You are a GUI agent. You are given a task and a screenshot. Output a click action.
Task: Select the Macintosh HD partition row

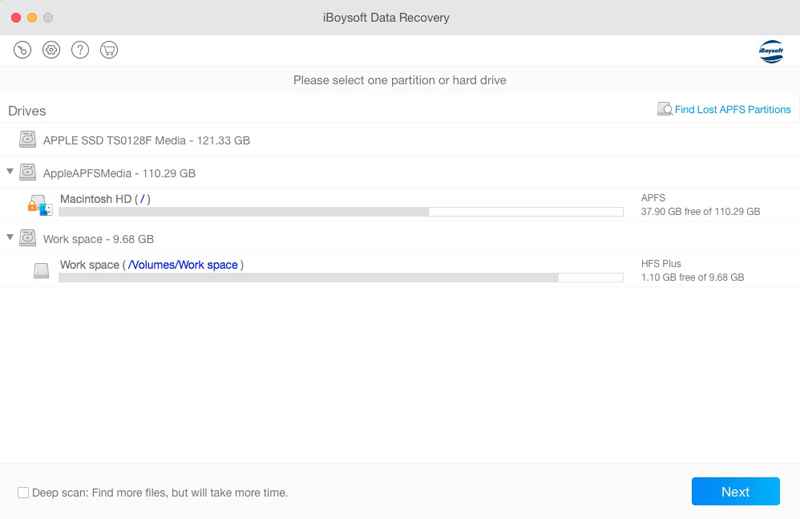pos(400,205)
